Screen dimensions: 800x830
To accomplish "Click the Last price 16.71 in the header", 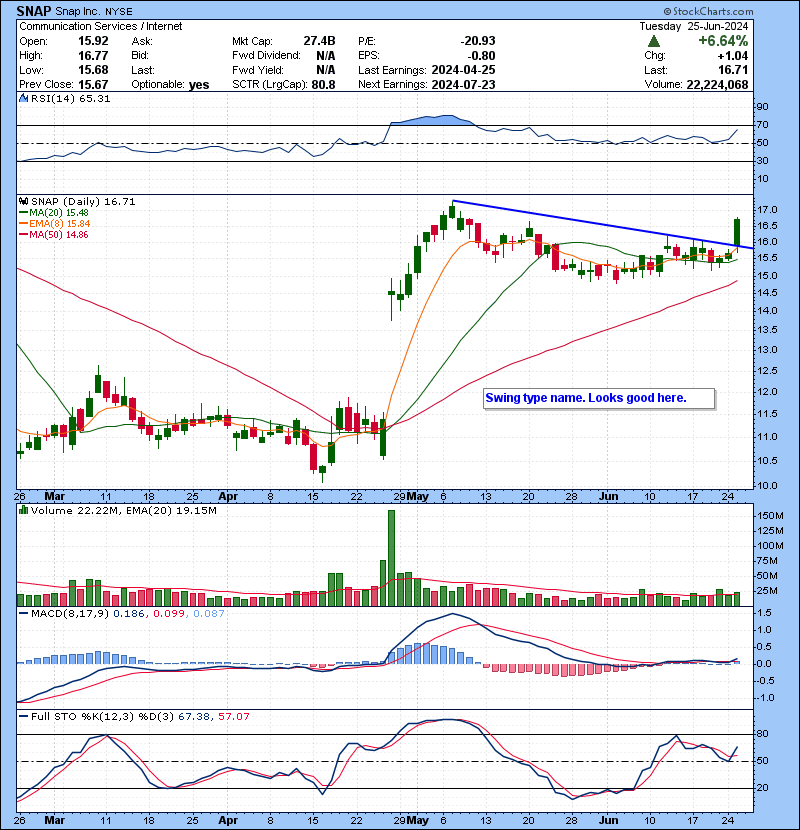I will 733,70.
